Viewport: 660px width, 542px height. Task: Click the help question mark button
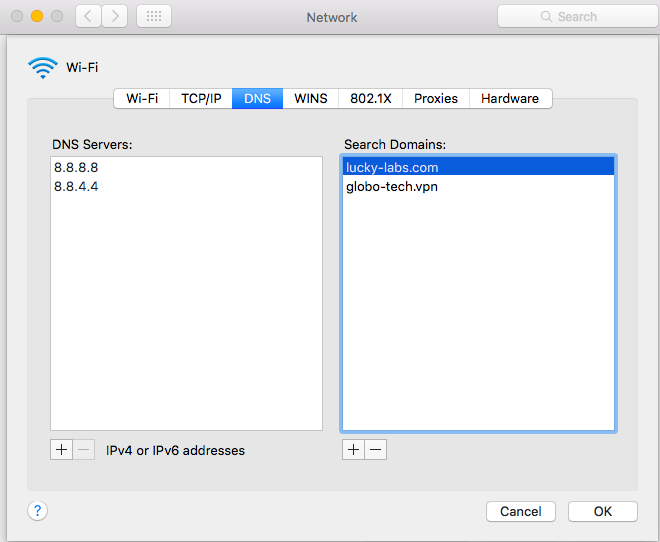(37, 511)
